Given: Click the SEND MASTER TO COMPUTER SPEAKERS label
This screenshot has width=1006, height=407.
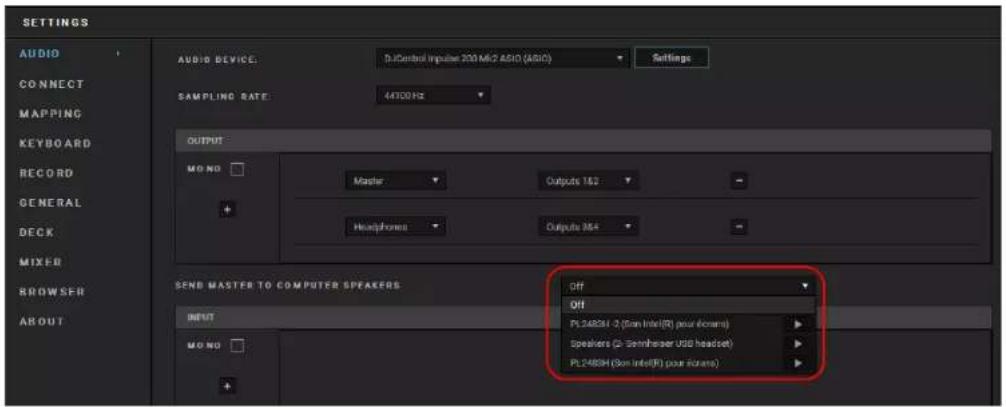Looking at the screenshot, I should (x=287, y=285).
